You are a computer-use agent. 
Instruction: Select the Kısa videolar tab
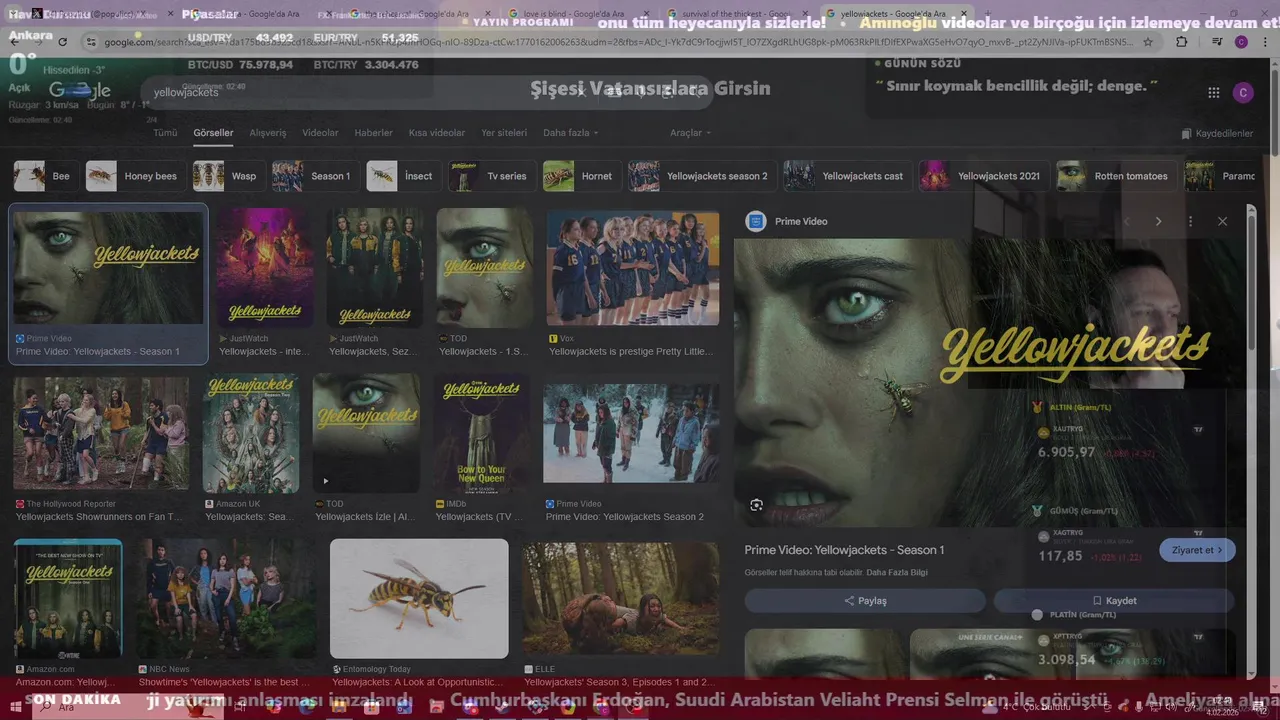437,133
